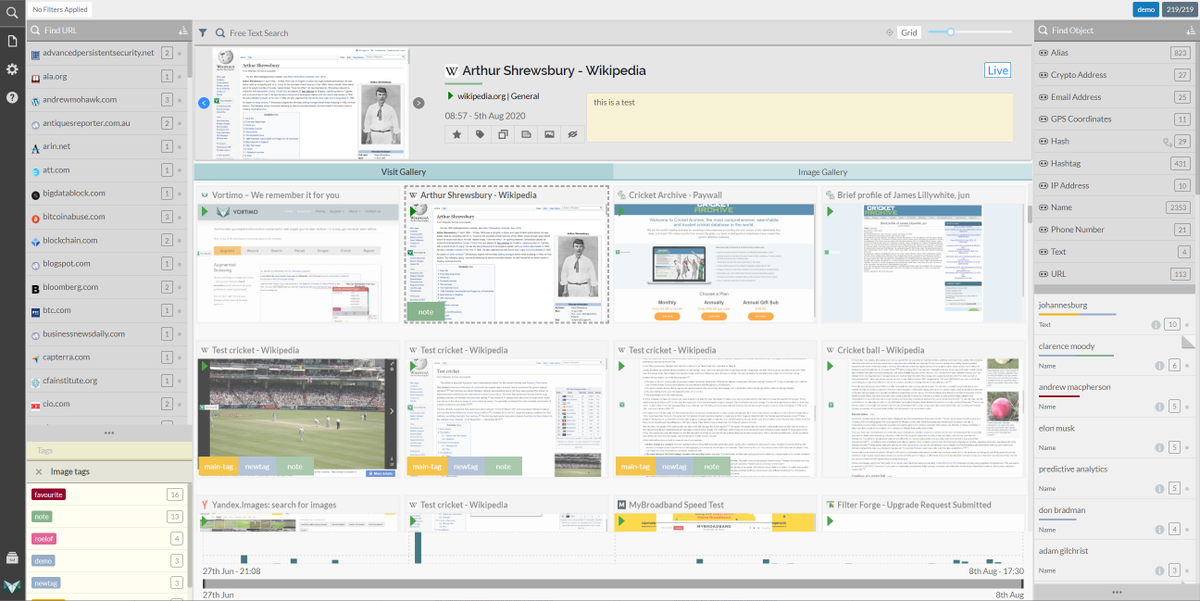Image resolution: width=1200 pixels, height=601 pixels.
Task: Open the documents icon in the left sidebar
Action: click(x=12, y=41)
